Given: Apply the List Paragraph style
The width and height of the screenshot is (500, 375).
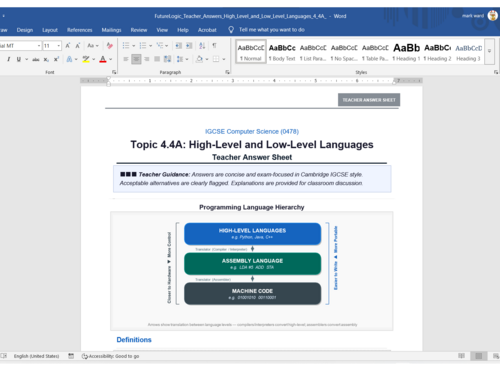Looking at the screenshot, I should click(x=313, y=52).
